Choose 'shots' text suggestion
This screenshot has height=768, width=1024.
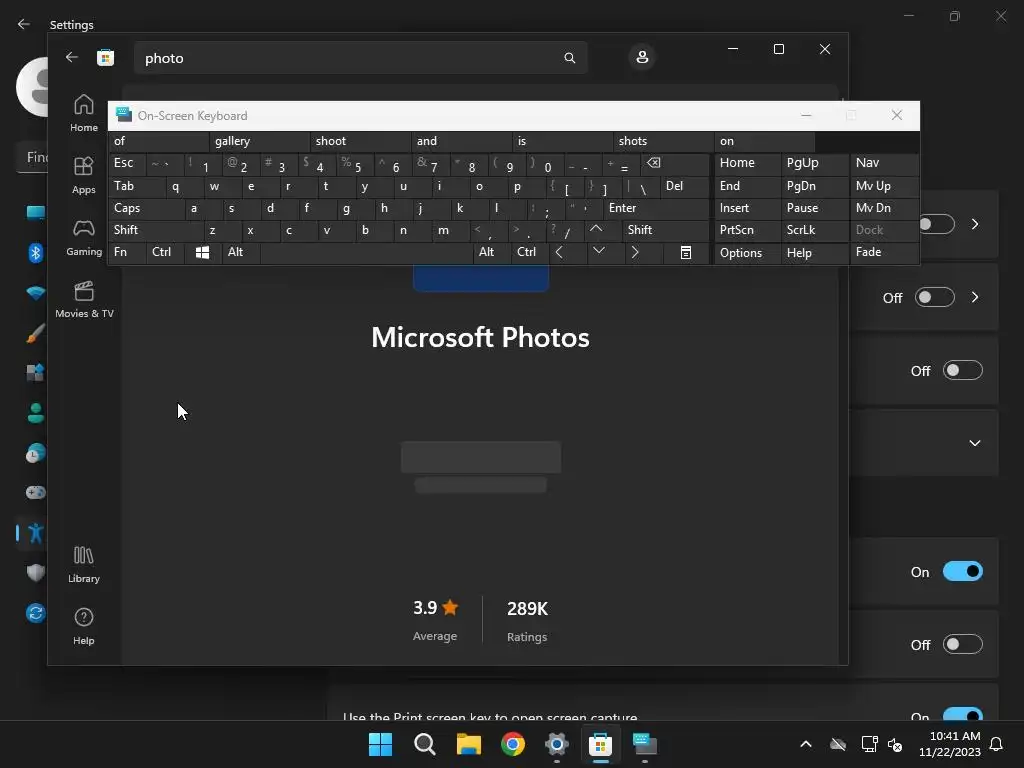(664, 141)
